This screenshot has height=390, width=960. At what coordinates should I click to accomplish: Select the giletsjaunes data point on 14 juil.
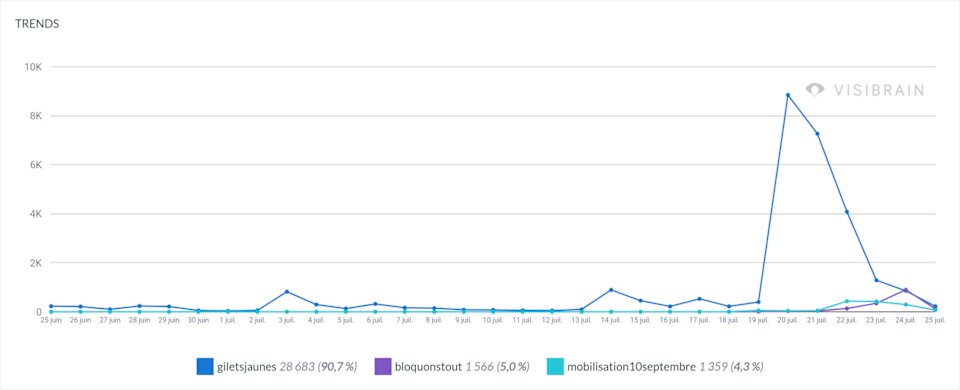click(x=611, y=290)
